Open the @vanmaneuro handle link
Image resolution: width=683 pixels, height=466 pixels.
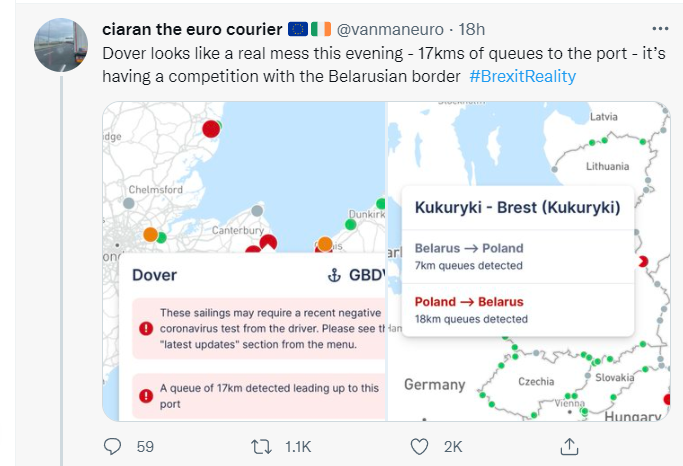(390, 29)
